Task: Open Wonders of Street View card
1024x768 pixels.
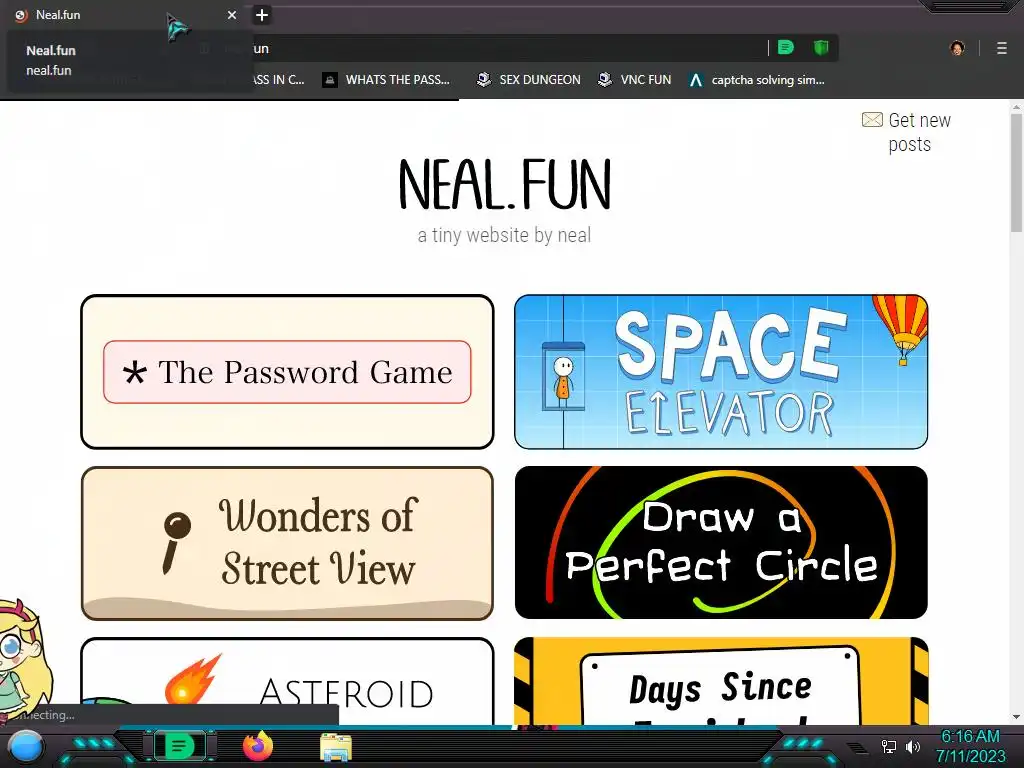Action: [287, 543]
